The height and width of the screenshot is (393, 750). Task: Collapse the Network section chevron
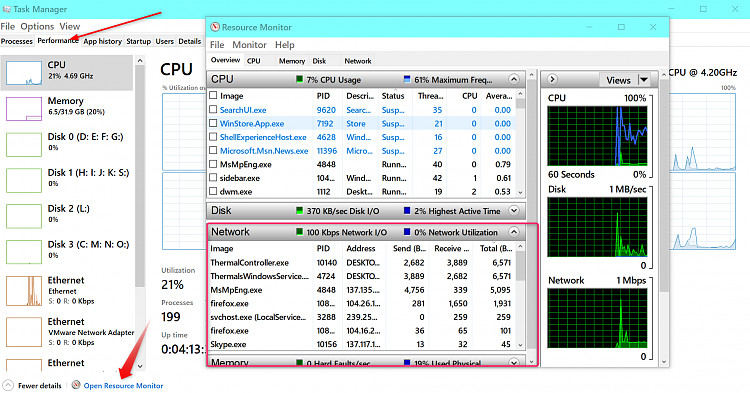[x=514, y=232]
